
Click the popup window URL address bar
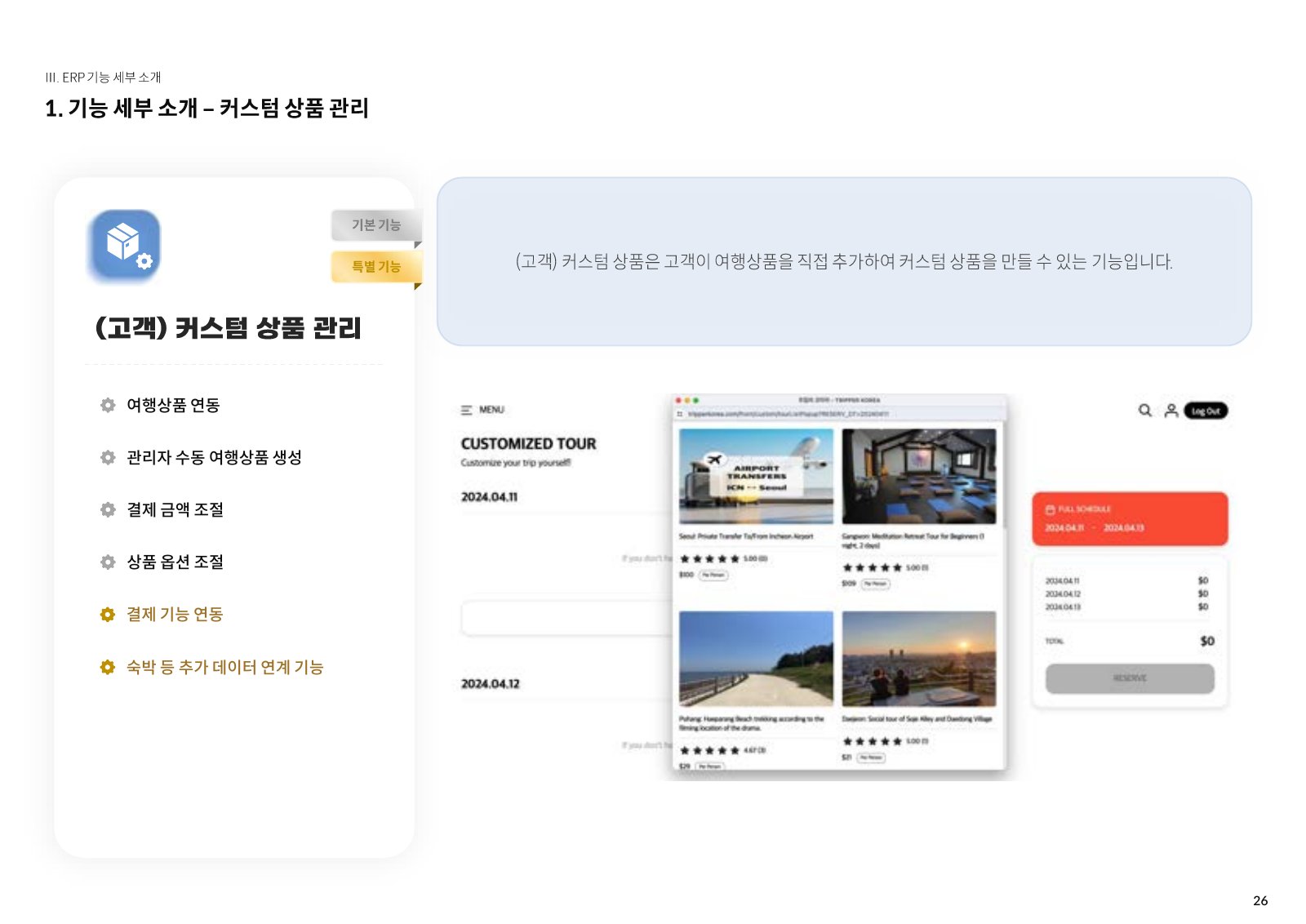[841, 414]
